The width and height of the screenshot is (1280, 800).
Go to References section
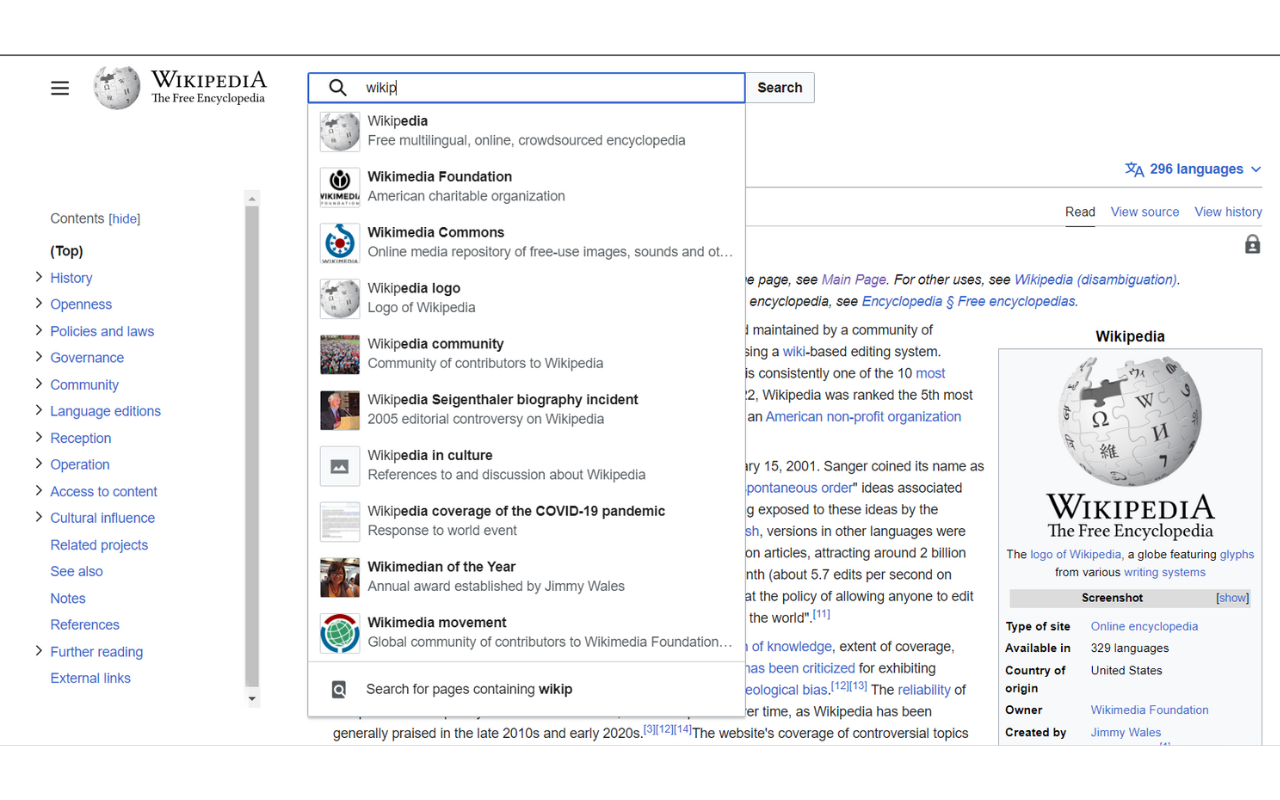point(85,625)
